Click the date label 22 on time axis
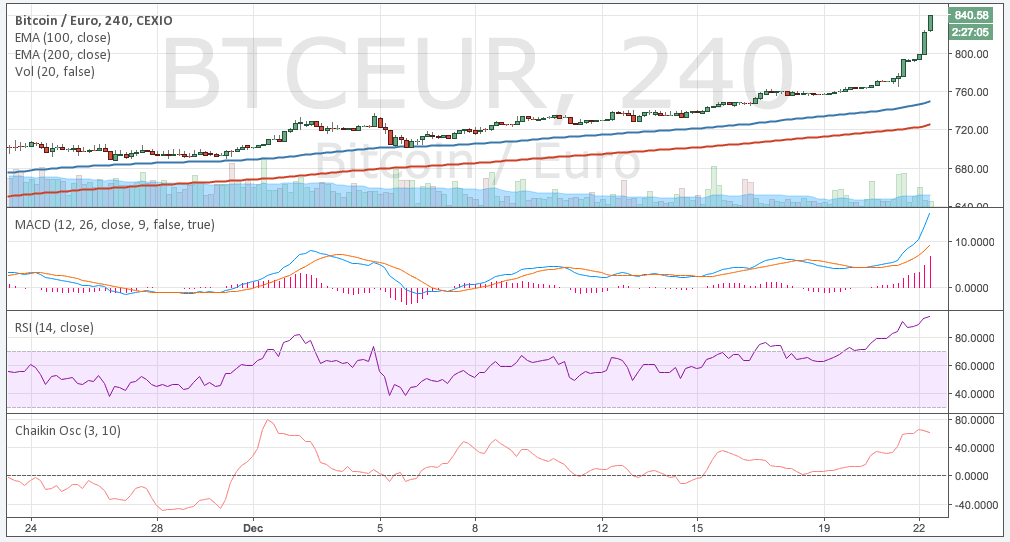 [x=920, y=528]
